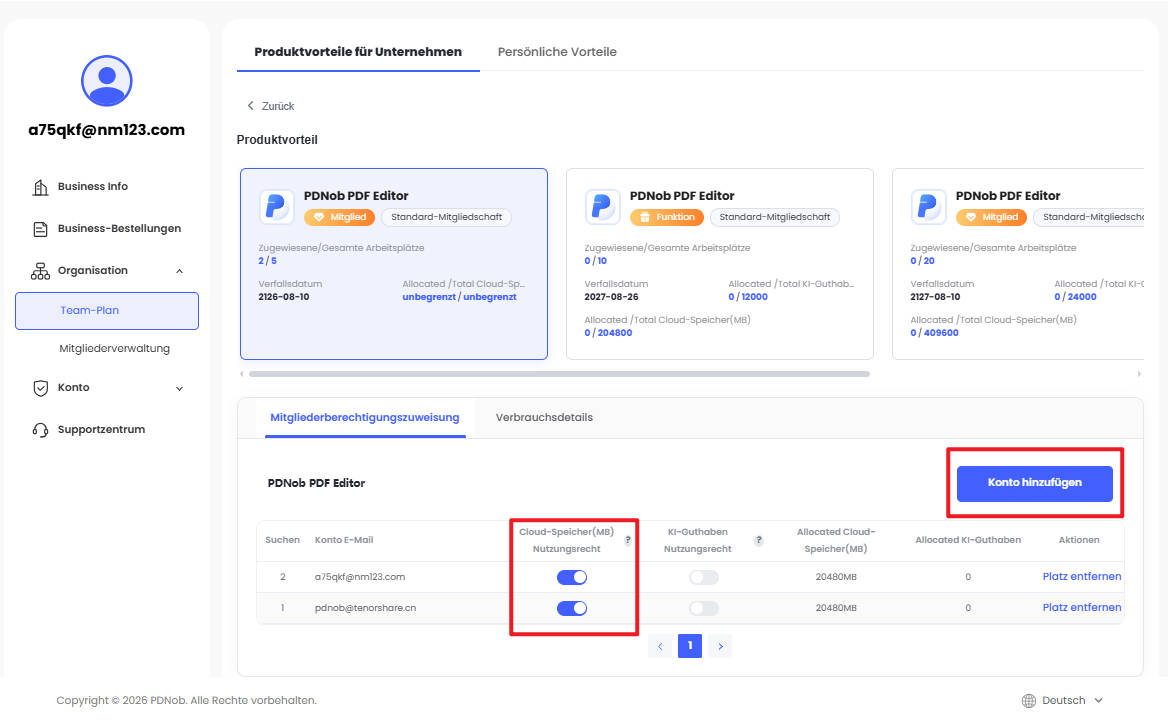
Task: Click the Business Info building icon
Action: pyautogui.click(x=40, y=187)
